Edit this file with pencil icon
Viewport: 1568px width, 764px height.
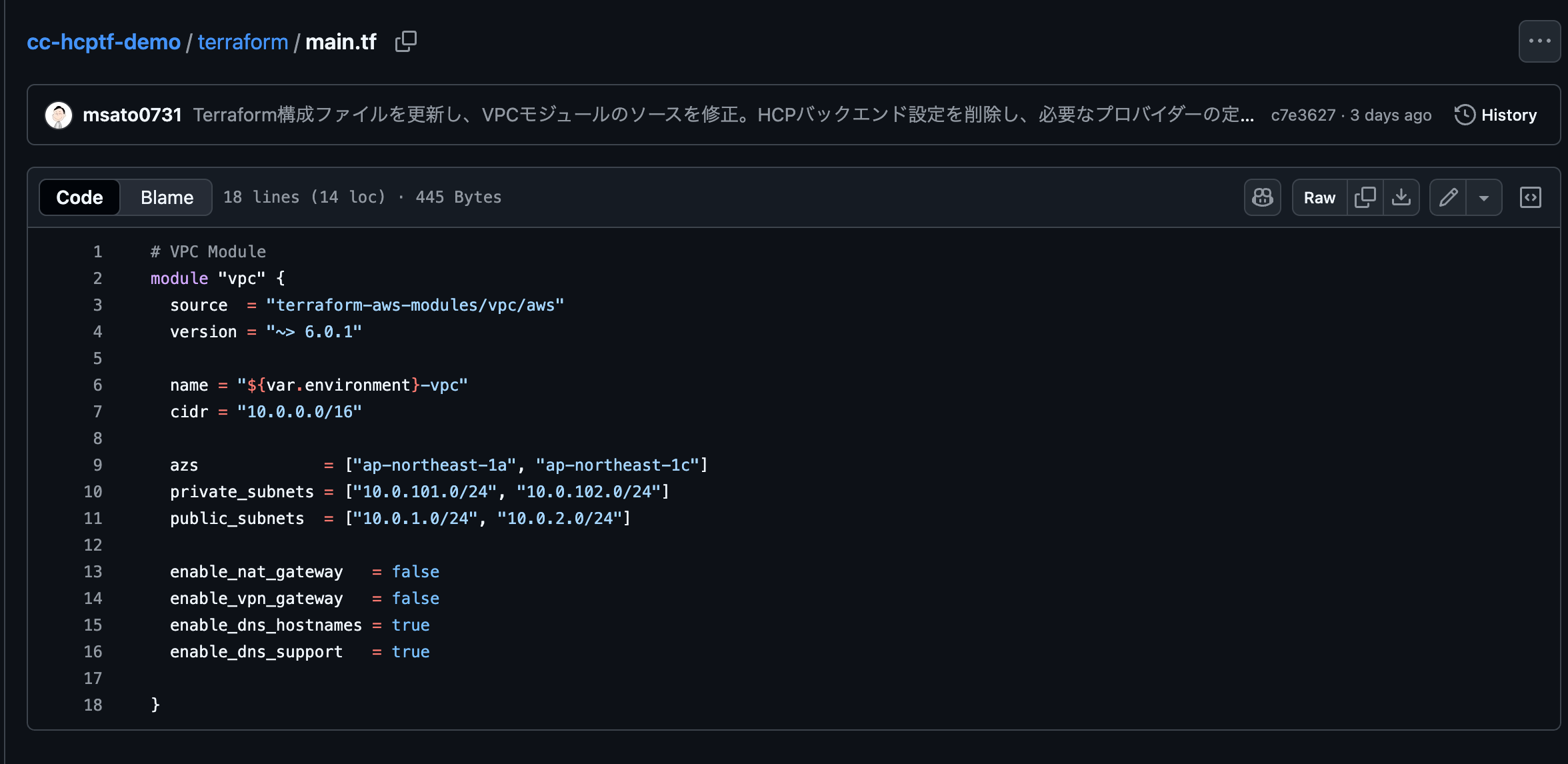coord(1448,197)
